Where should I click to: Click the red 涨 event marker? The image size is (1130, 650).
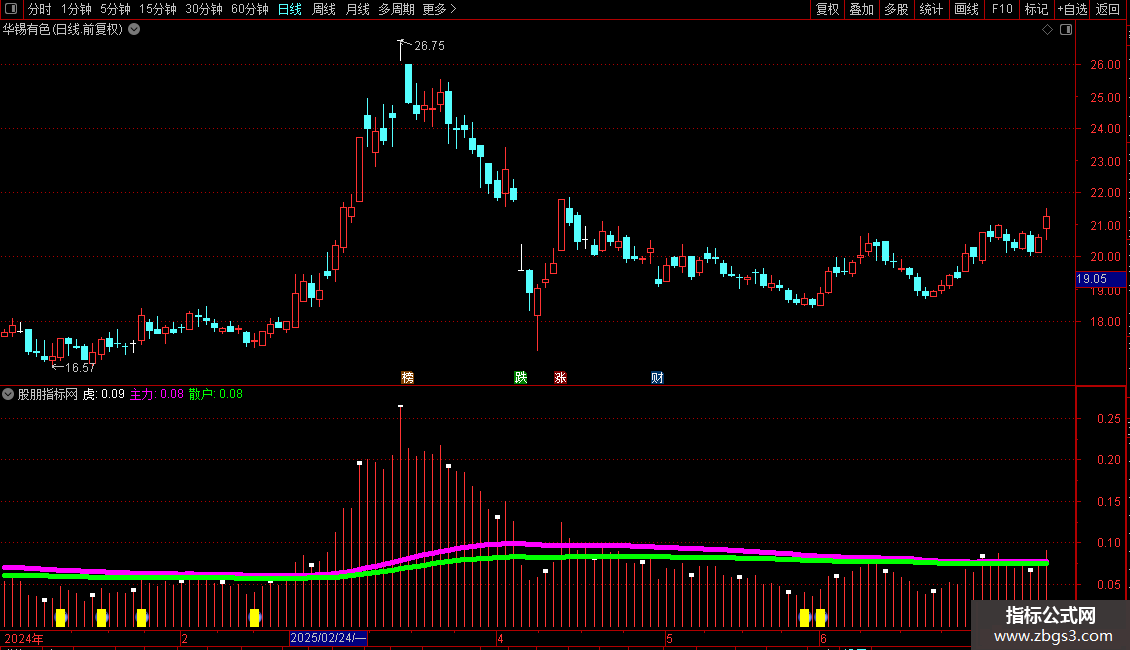[x=561, y=378]
